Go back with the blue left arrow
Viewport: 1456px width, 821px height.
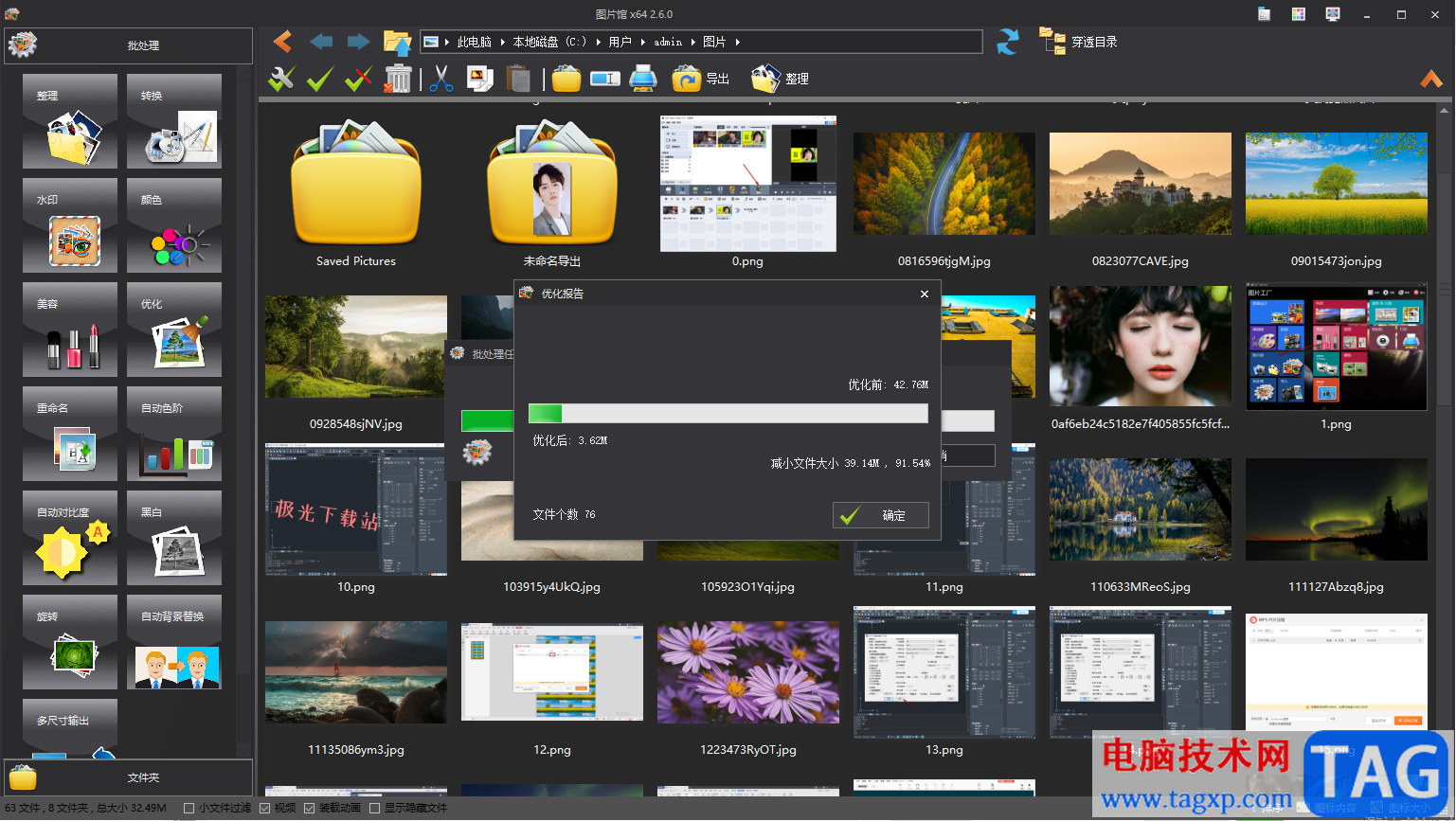[321, 42]
